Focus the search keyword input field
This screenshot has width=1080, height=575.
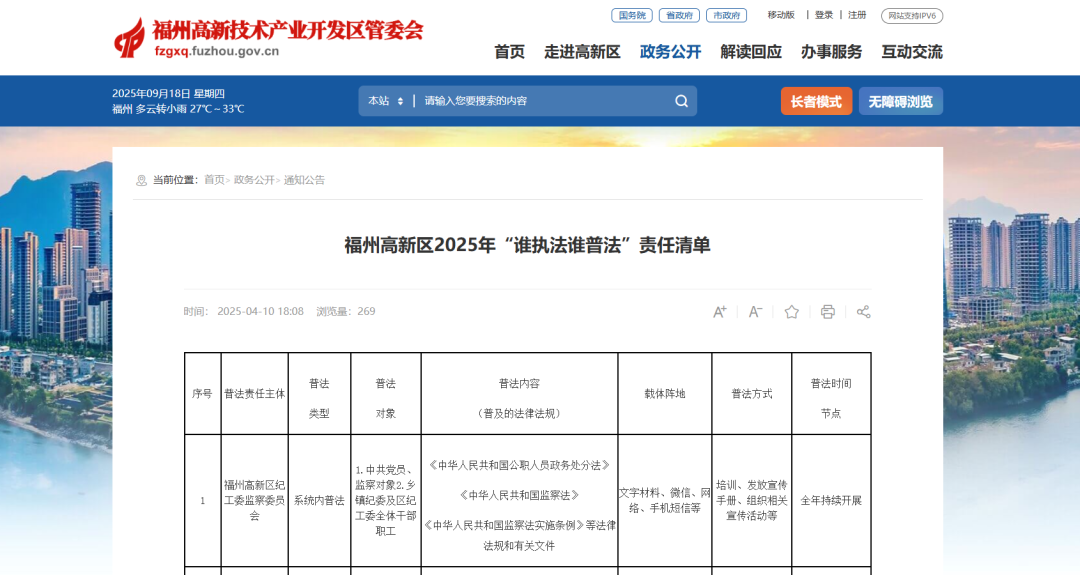540,101
